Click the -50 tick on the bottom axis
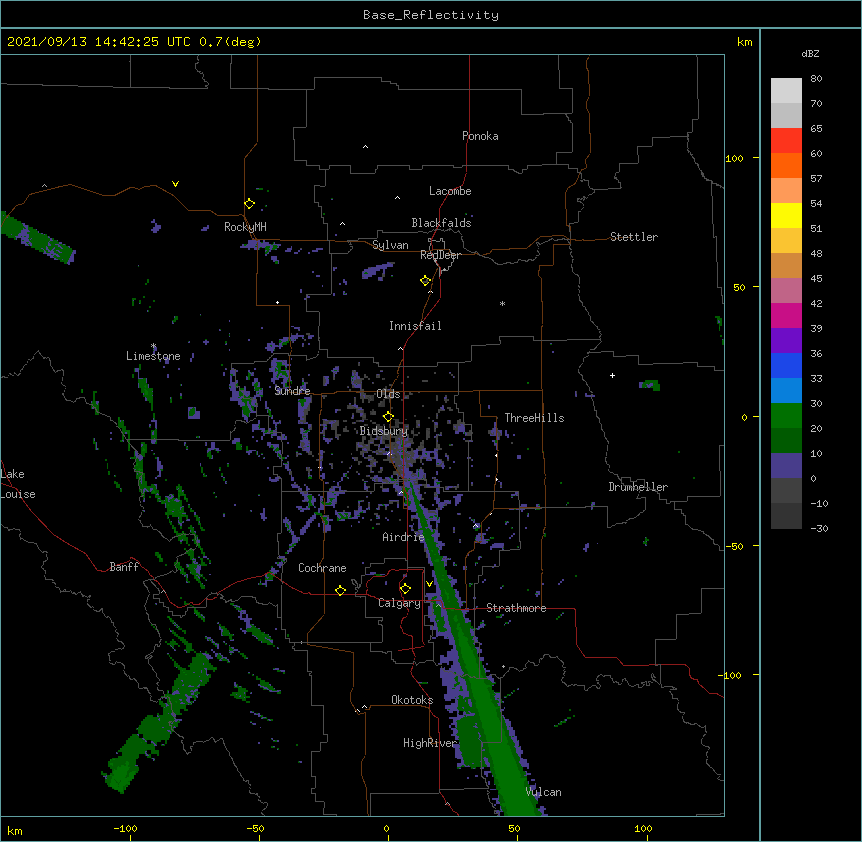Screen dimensions: 862x842 coord(255,828)
